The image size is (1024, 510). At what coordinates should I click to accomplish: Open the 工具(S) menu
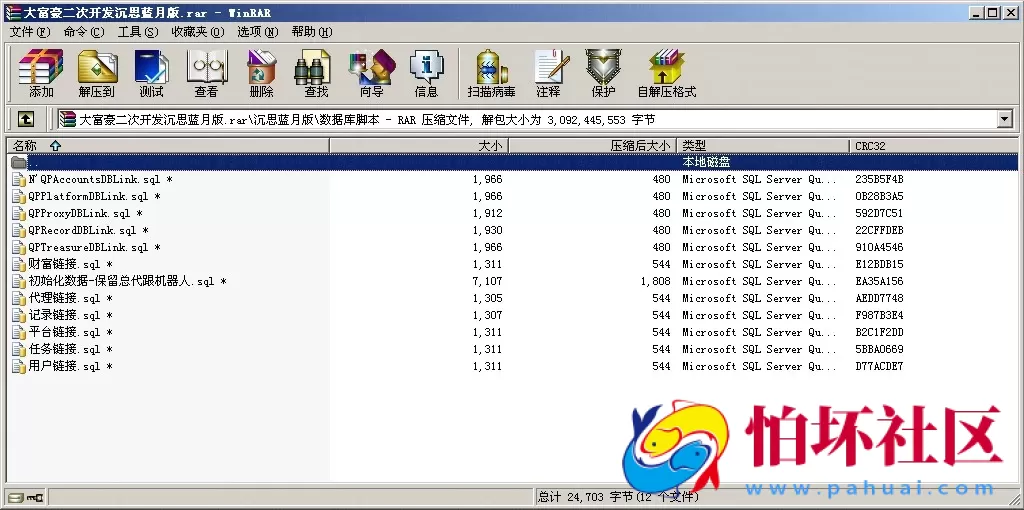point(138,32)
